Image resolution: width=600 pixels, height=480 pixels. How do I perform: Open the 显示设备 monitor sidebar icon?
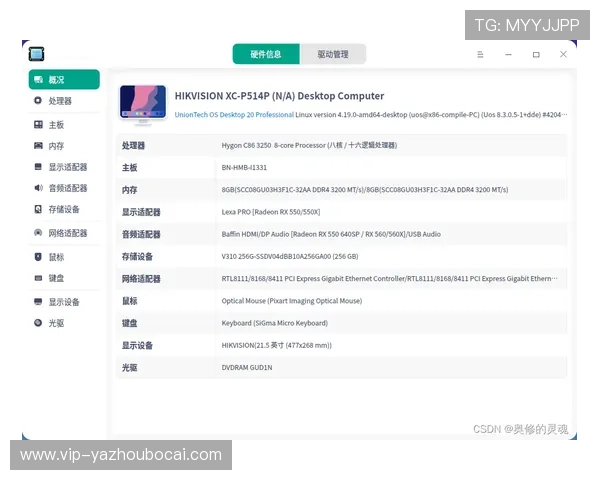38,302
